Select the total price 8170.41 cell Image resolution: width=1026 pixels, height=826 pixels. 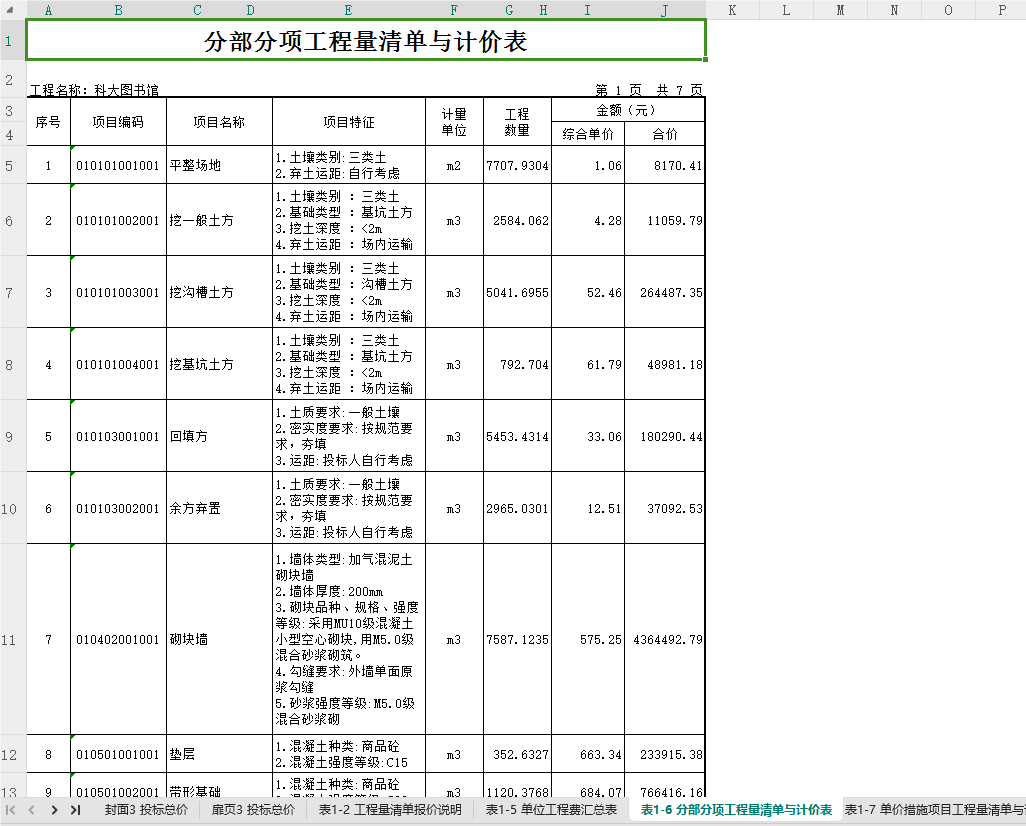click(664, 165)
